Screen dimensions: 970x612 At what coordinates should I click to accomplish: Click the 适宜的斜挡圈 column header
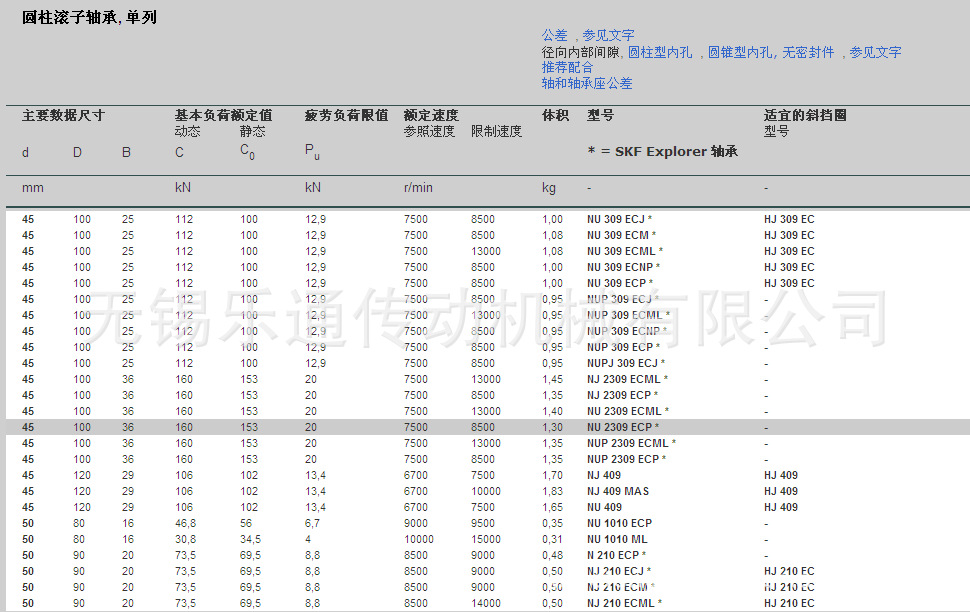[805, 115]
